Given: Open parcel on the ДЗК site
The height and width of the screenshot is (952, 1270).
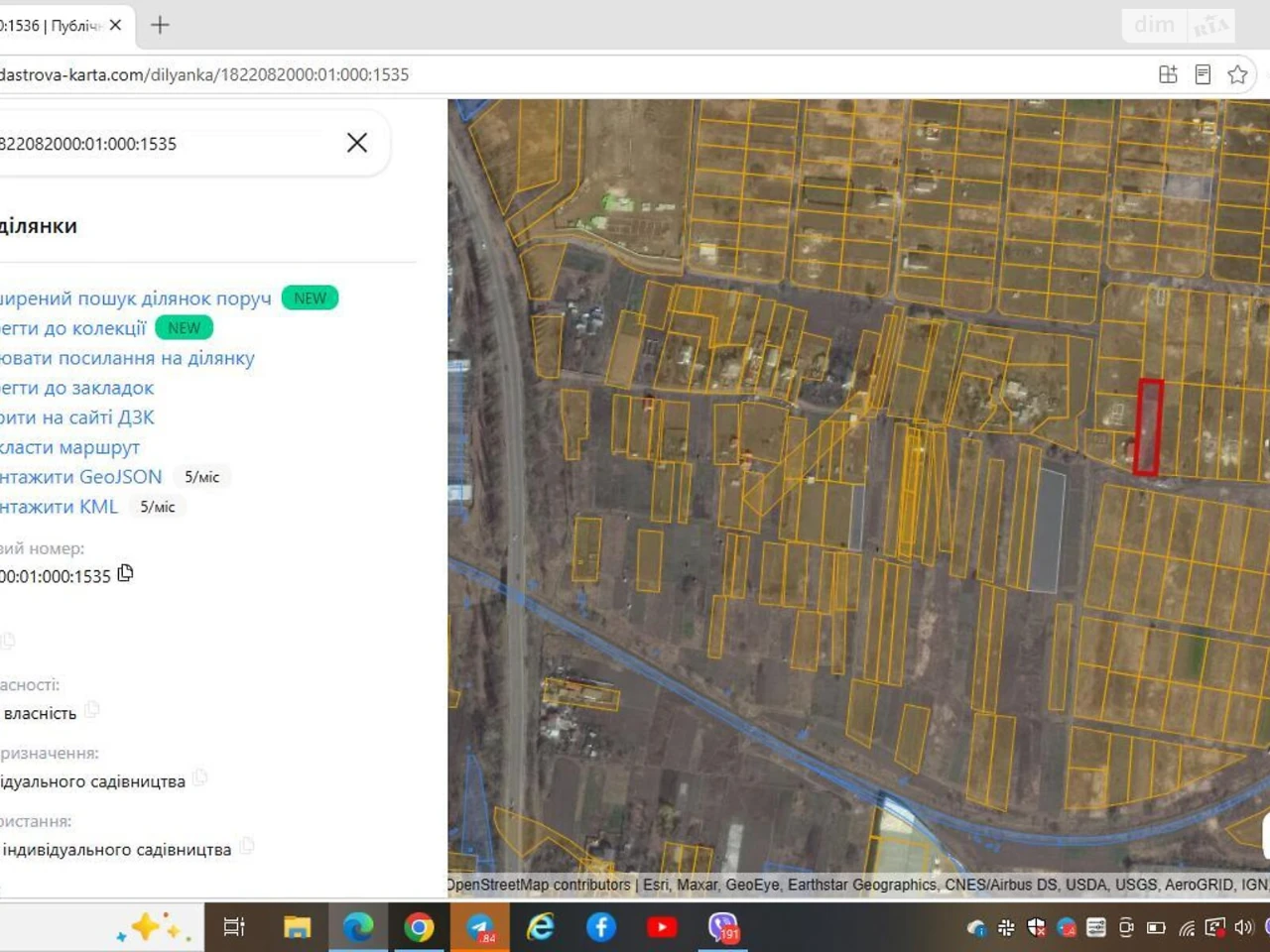Looking at the screenshot, I should coord(76,417).
